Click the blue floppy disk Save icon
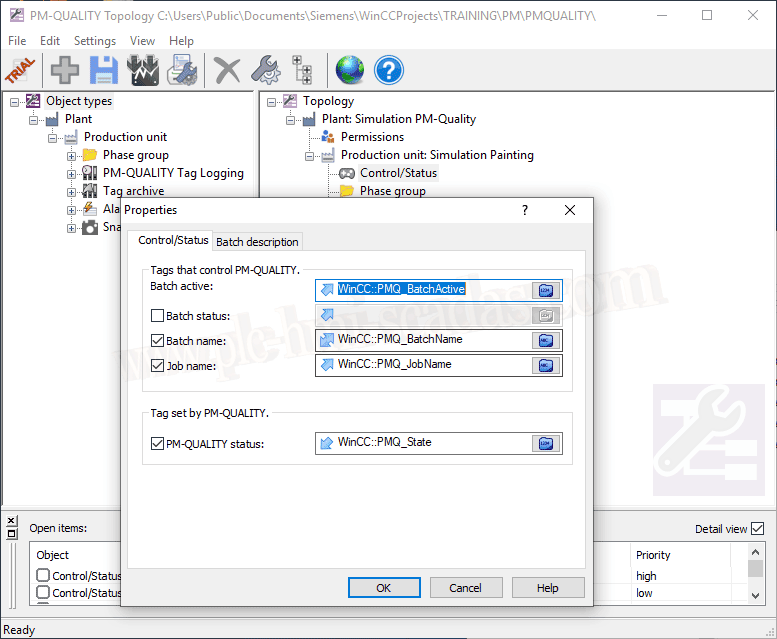 click(x=104, y=71)
